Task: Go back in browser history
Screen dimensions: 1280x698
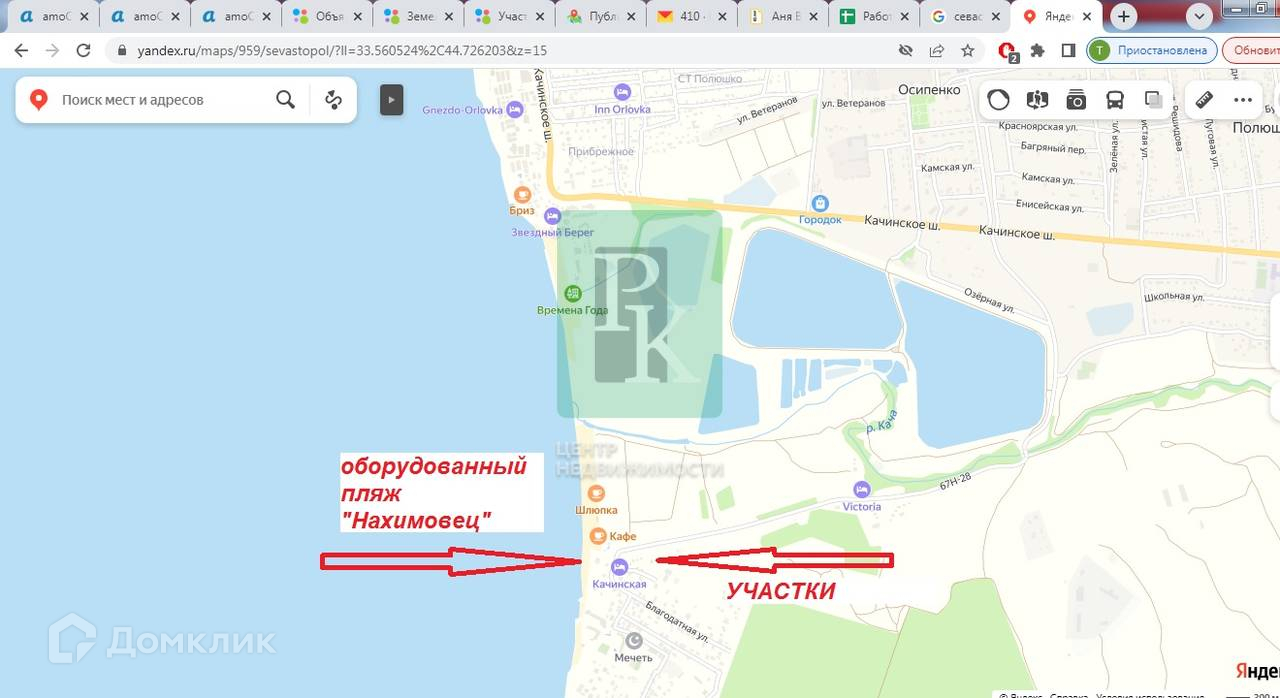Action: [x=21, y=50]
